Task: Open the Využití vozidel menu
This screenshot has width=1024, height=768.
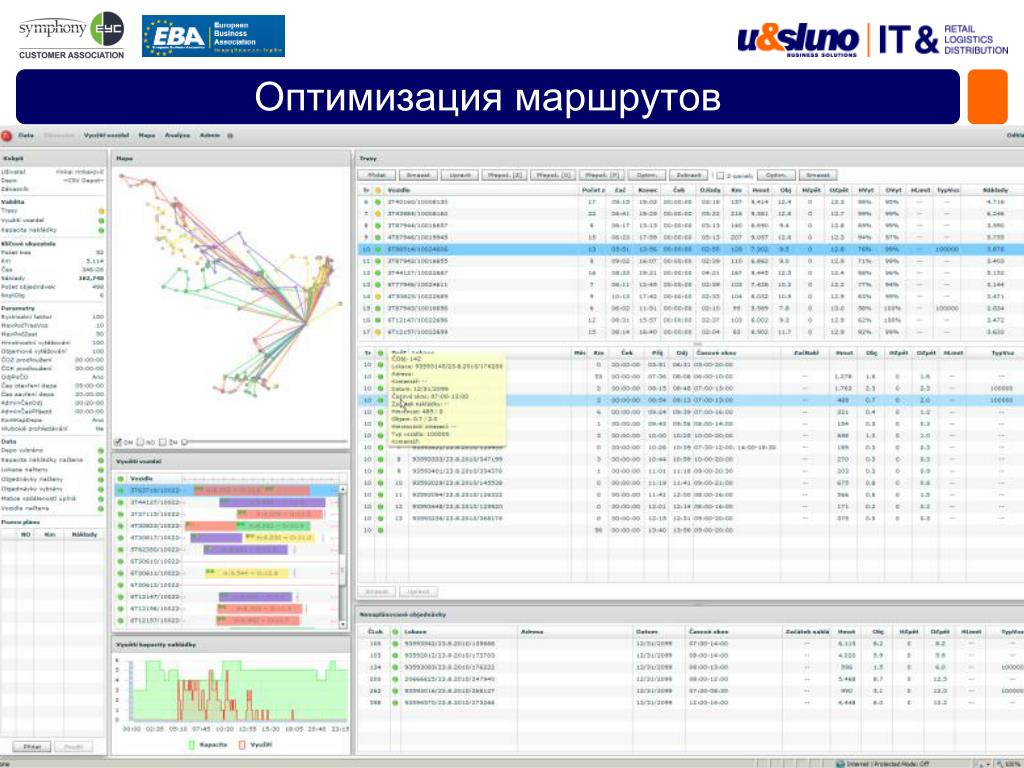Action: [106, 135]
